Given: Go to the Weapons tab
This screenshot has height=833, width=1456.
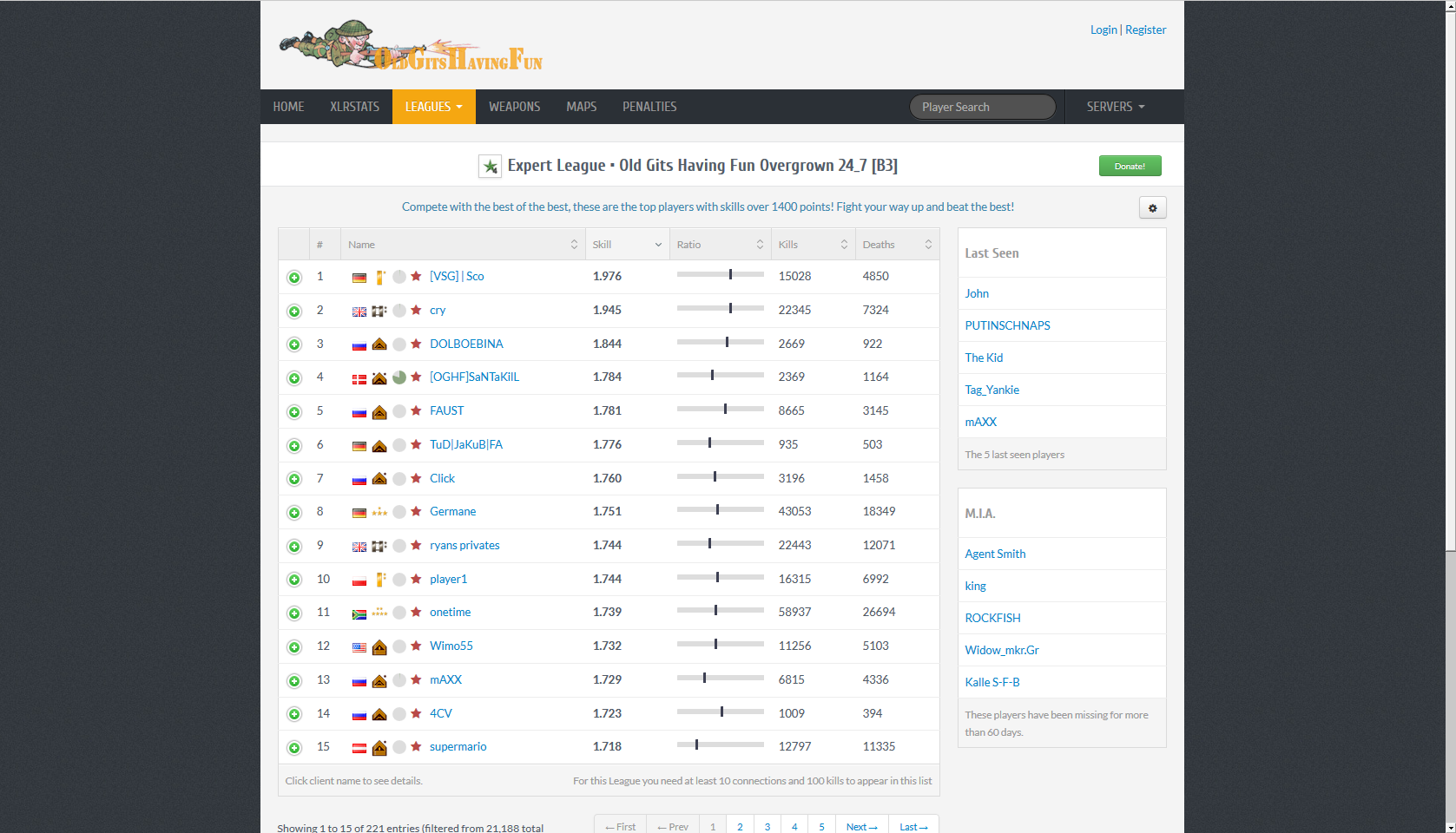Looking at the screenshot, I should click(514, 107).
